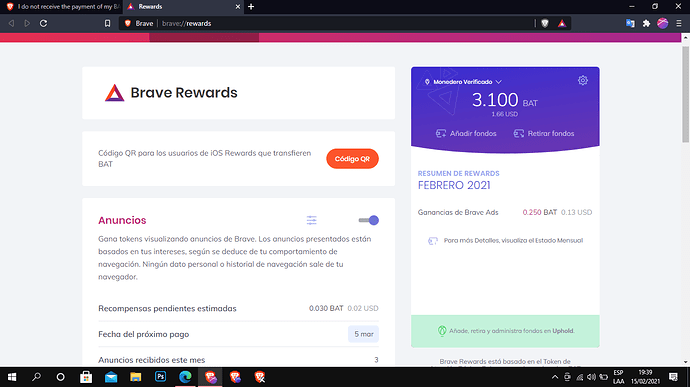Open the Brave hamburger menu
The height and width of the screenshot is (387, 690).
pyautogui.click(x=679, y=23)
